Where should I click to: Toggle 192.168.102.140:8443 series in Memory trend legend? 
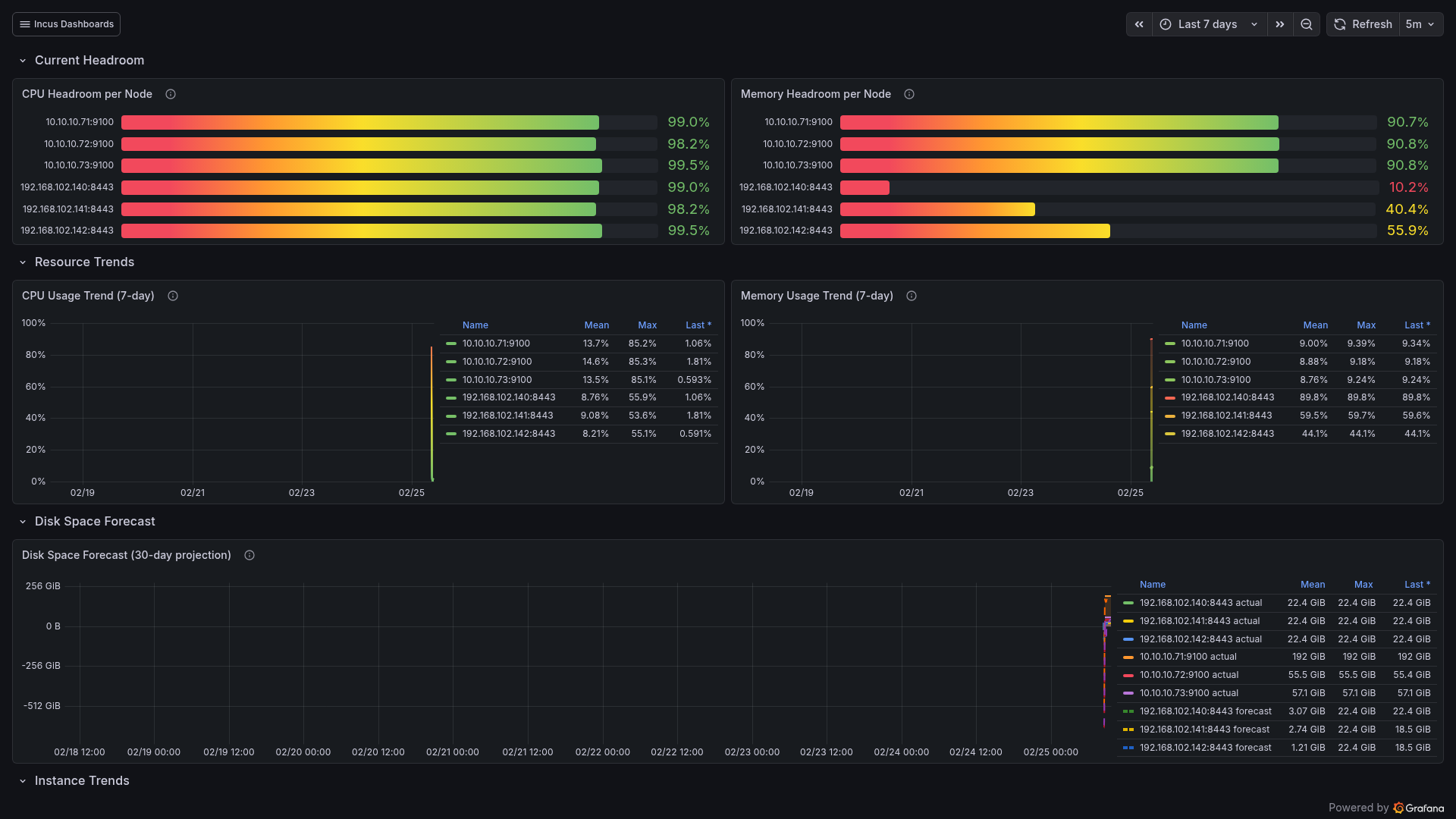click(1228, 397)
